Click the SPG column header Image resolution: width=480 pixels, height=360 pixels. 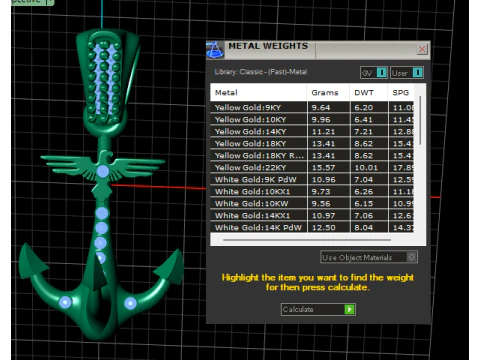point(401,93)
